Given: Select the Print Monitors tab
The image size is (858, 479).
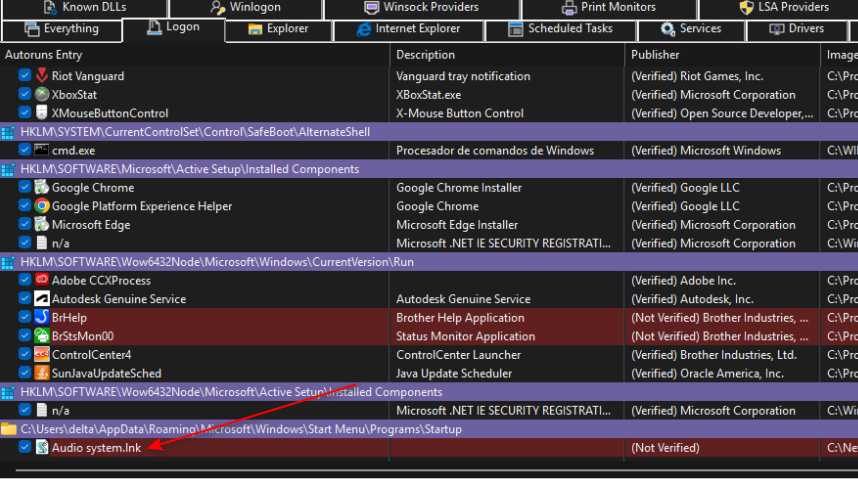Looking at the screenshot, I should coord(609,8).
